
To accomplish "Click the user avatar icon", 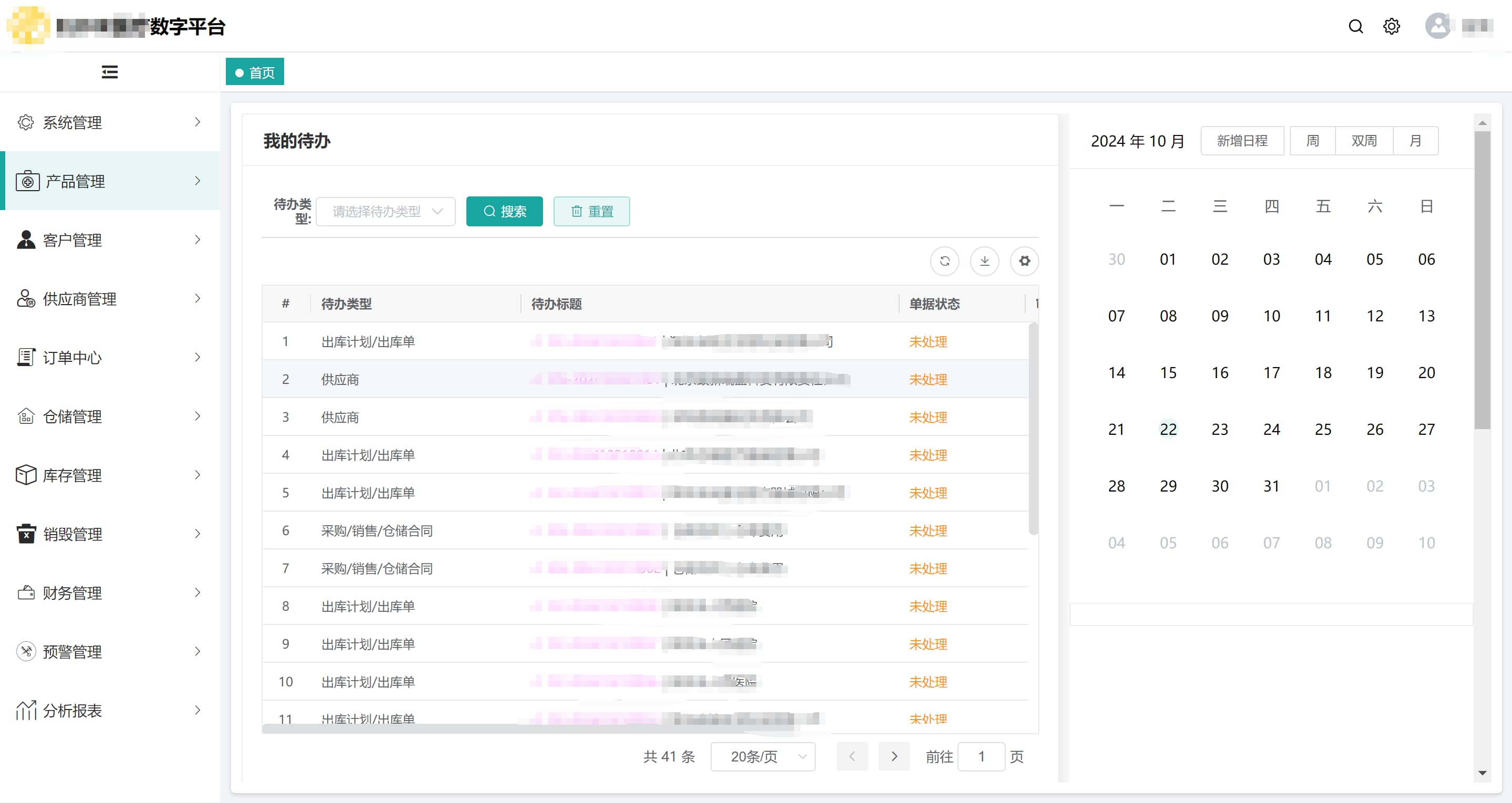I will pos(1438,26).
